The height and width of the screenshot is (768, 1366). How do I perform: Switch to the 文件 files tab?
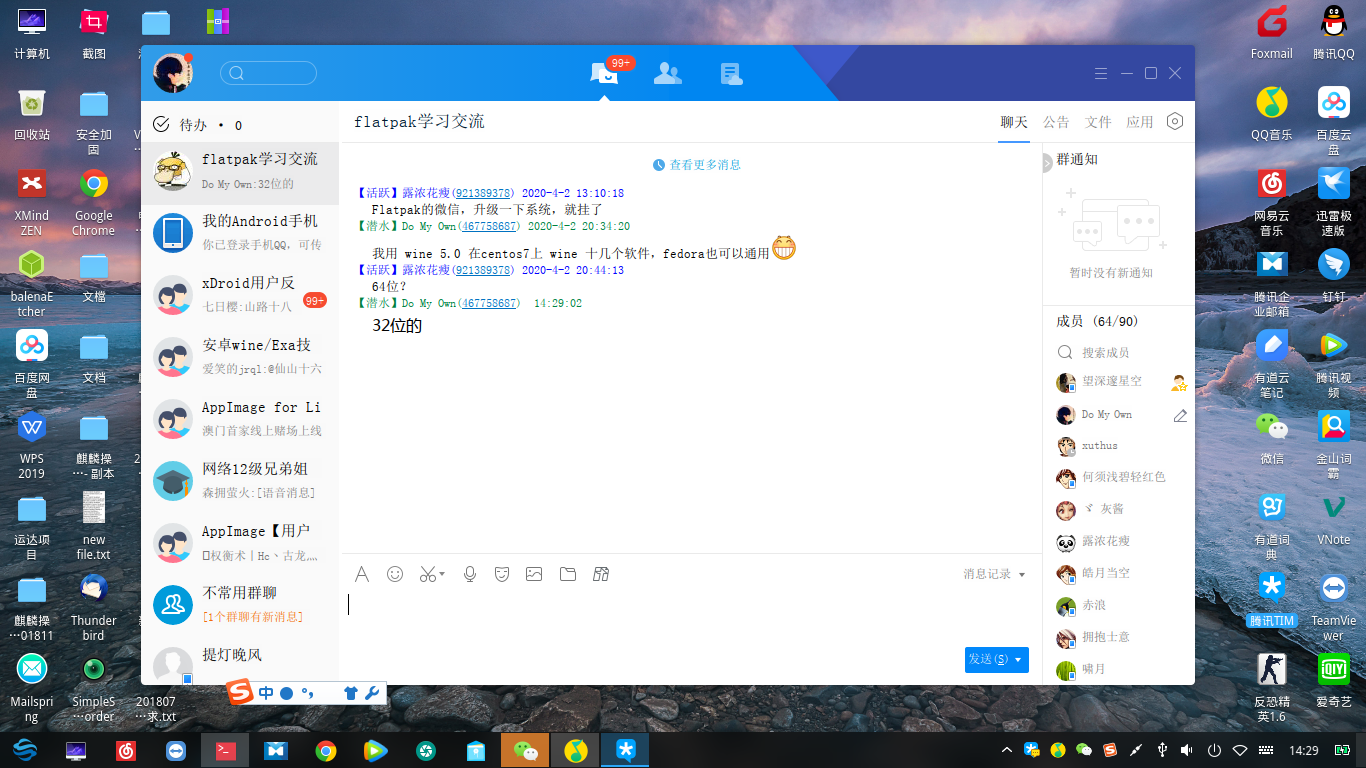point(1098,121)
